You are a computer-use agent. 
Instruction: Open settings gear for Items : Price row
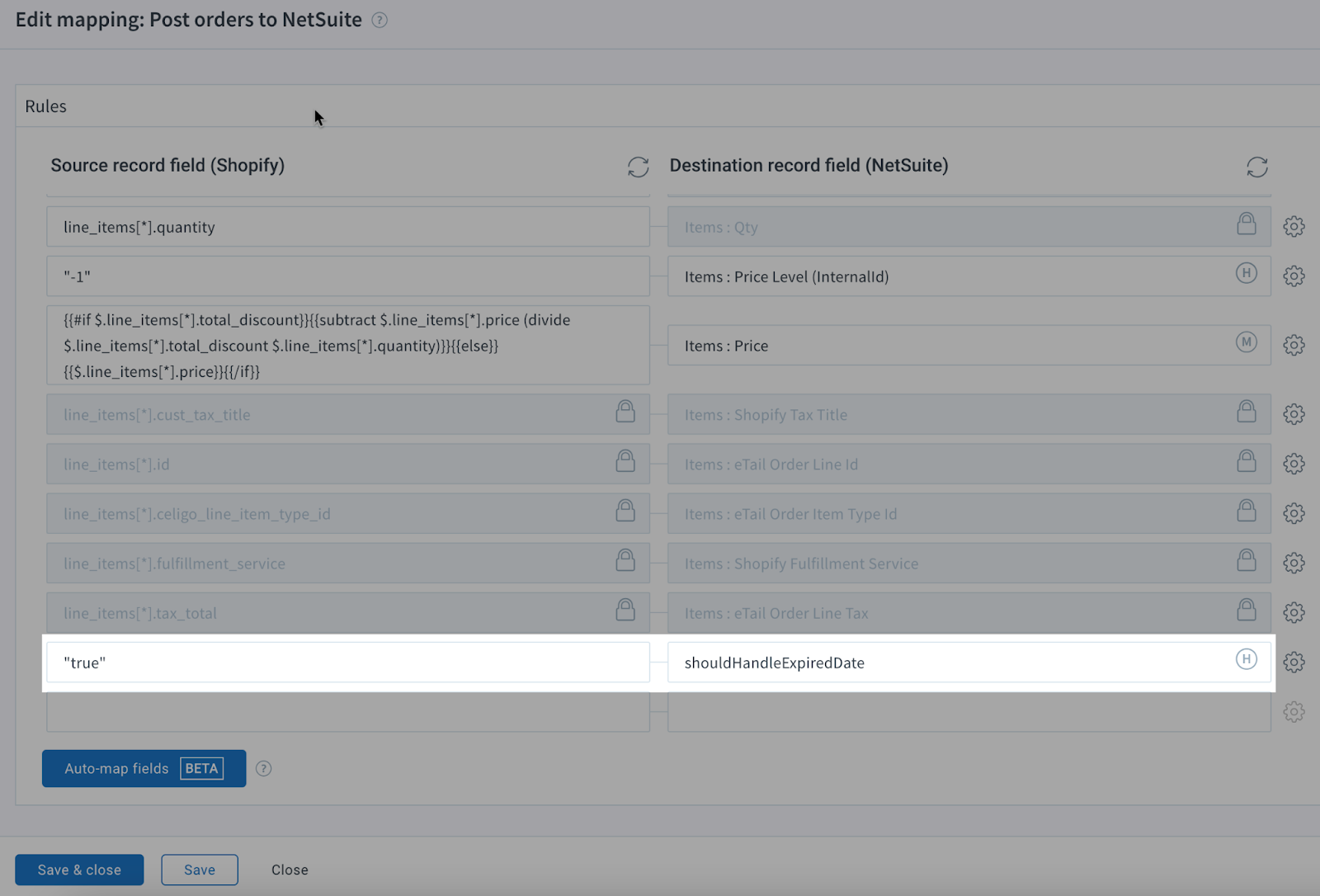tap(1294, 345)
